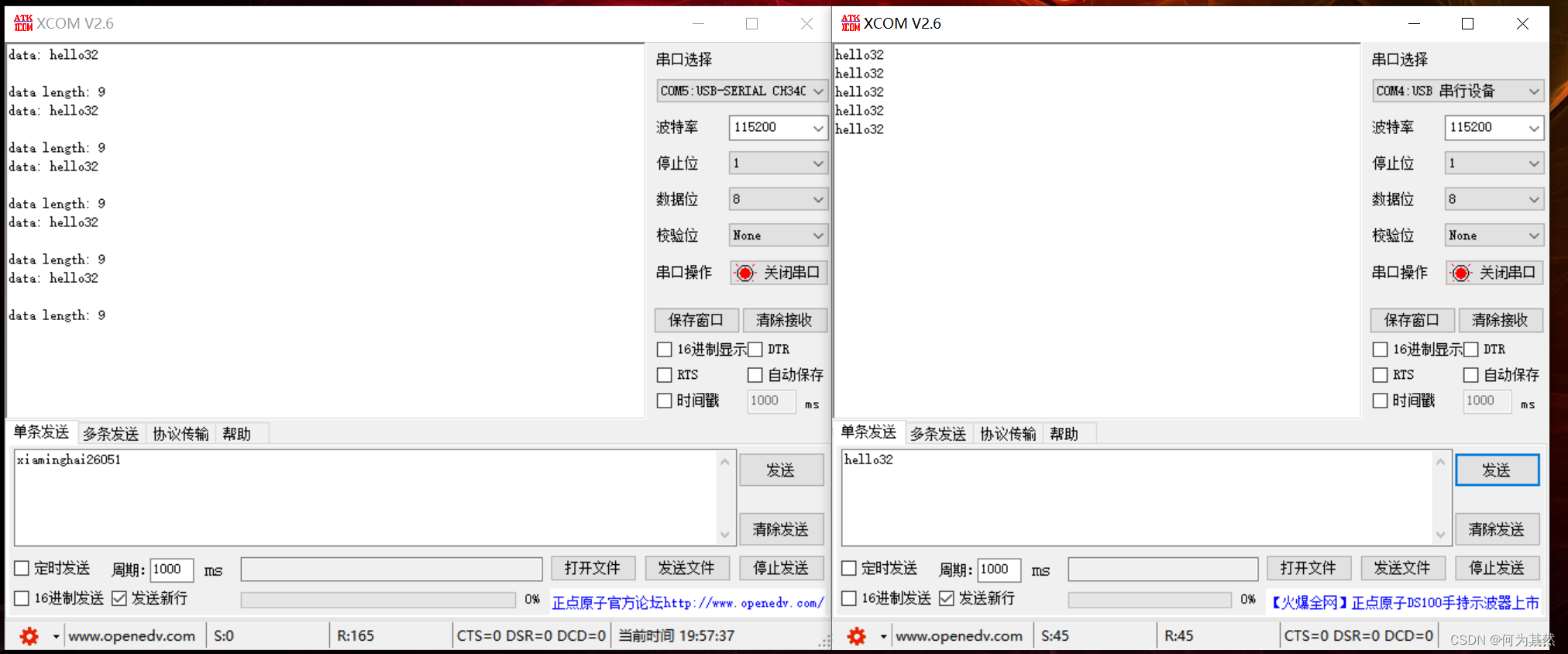The height and width of the screenshot is (654, 1568).
Task: Enable 定时发送 checkbox in left window
Action: [22, 568]
